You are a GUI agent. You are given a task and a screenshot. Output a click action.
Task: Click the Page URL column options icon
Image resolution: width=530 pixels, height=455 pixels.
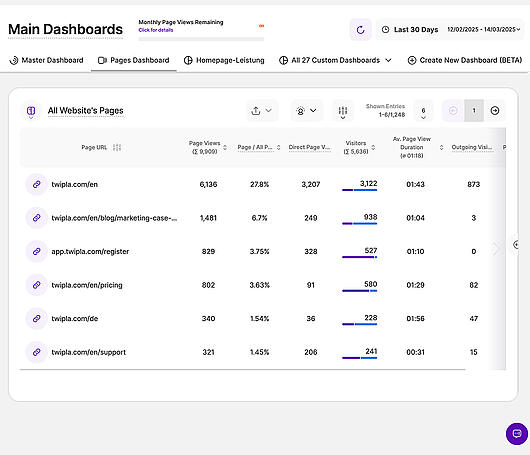[117, 147]
